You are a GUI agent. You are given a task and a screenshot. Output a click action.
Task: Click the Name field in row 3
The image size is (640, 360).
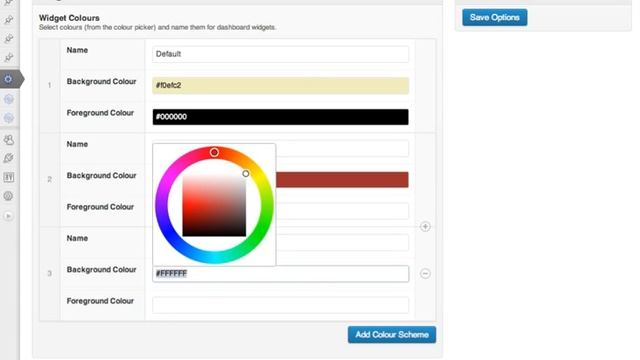[342, 242]
